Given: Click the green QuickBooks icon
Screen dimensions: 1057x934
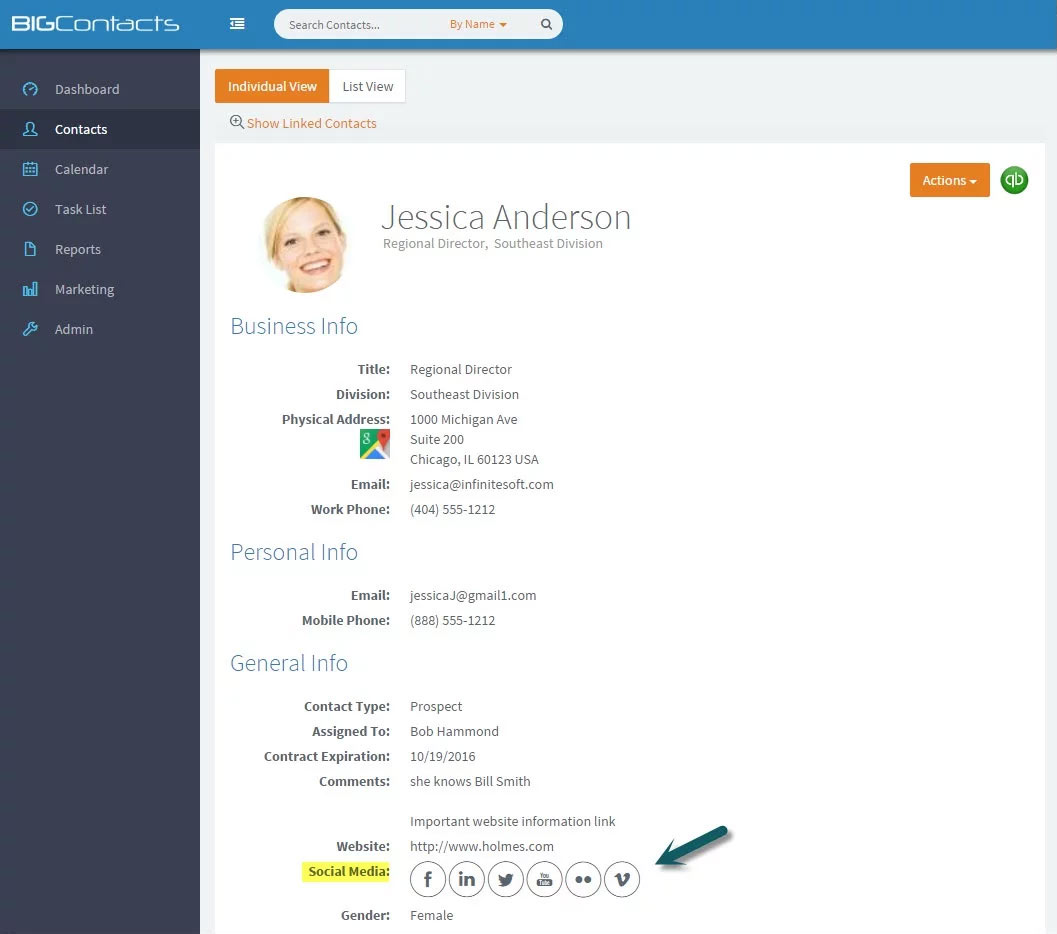Looking at the screenshot, I should click(x=1014, y=180).
